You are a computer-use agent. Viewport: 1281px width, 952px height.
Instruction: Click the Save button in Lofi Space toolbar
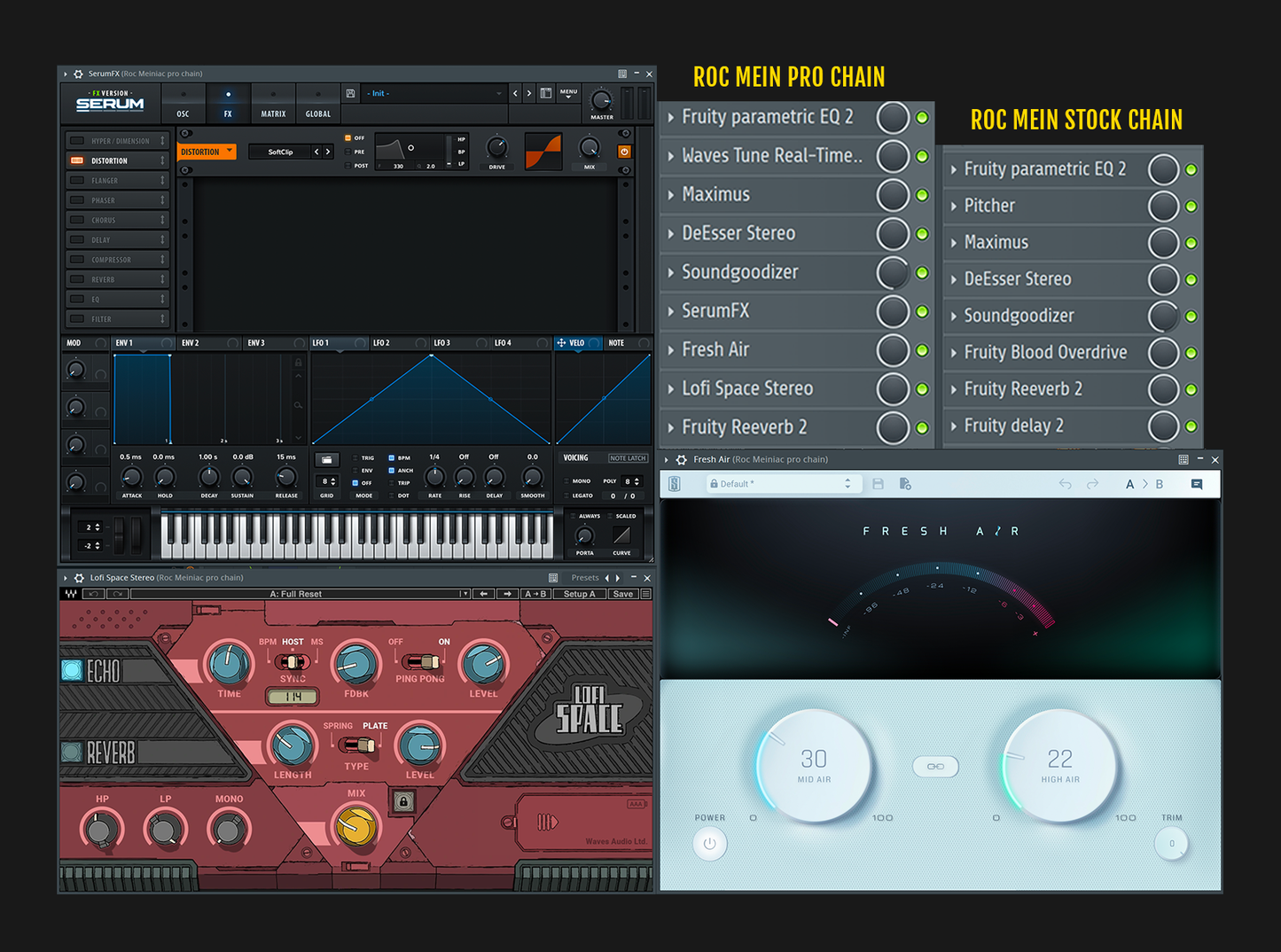click(x=623, y=593)
